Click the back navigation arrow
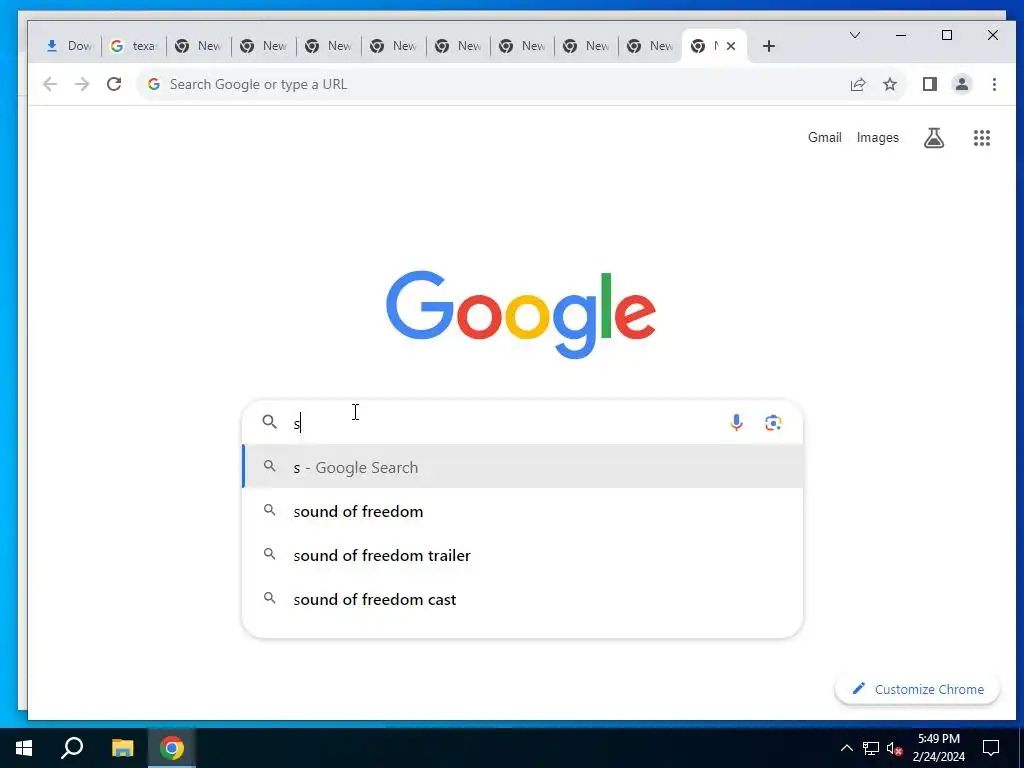This screenshot has height=768, width=1024. [50, 84]
